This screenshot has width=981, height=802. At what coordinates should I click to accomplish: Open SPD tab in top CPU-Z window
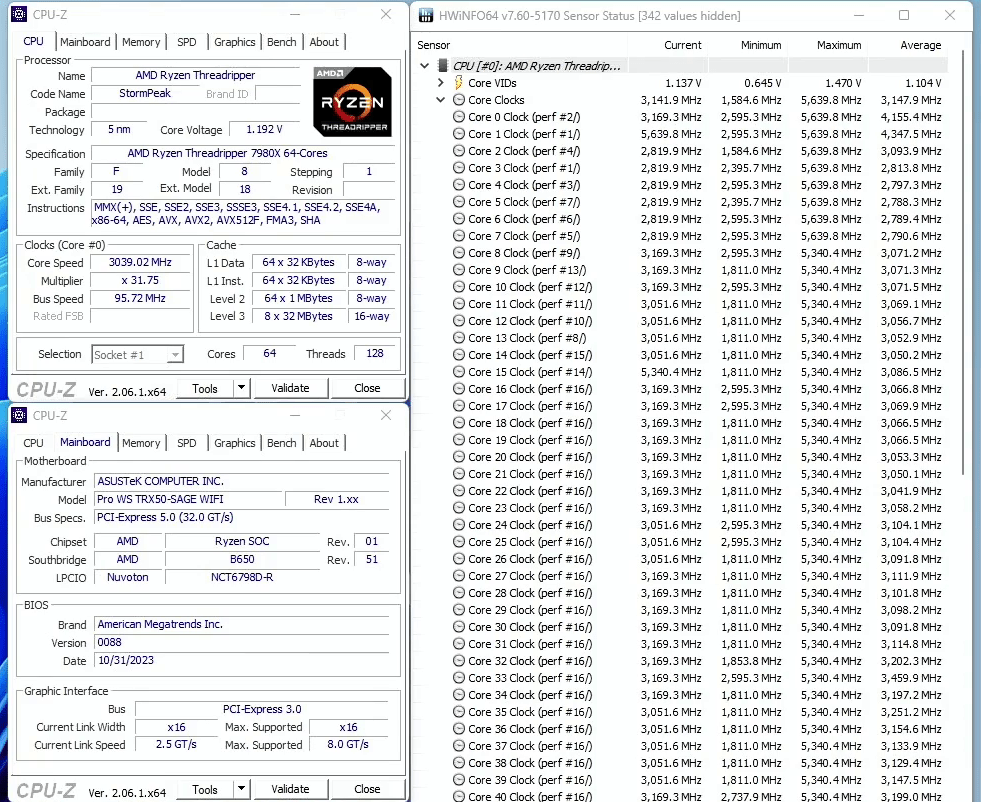click(x=186, y=42)
